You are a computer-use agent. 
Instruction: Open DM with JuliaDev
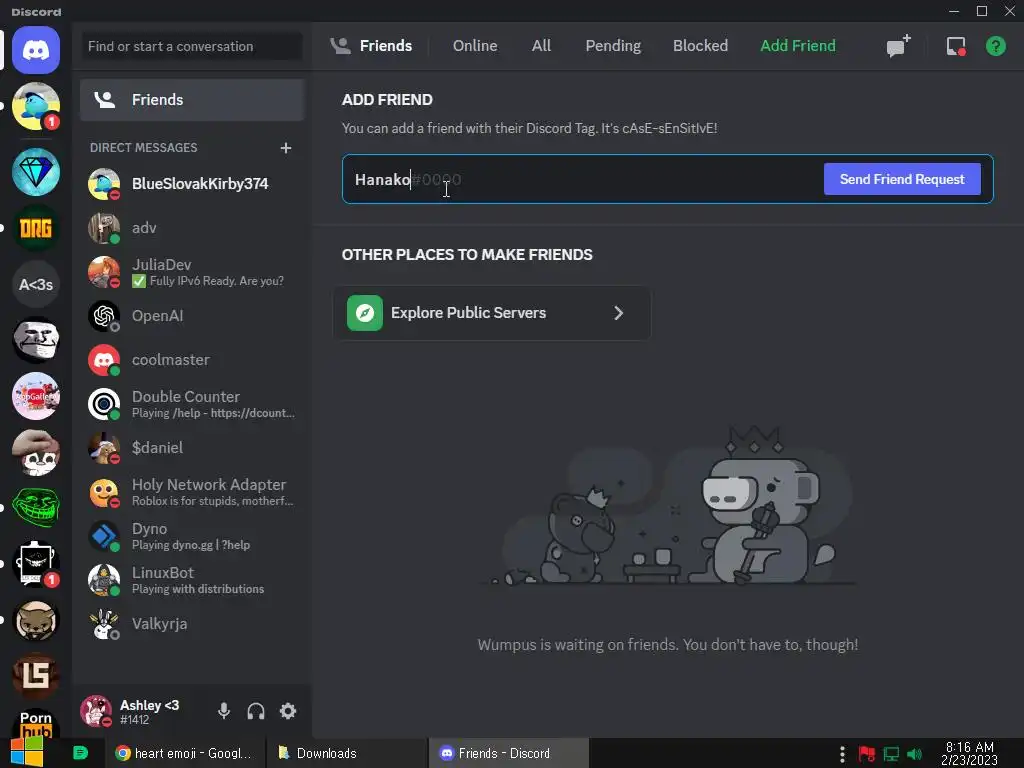tap(192, 272)
